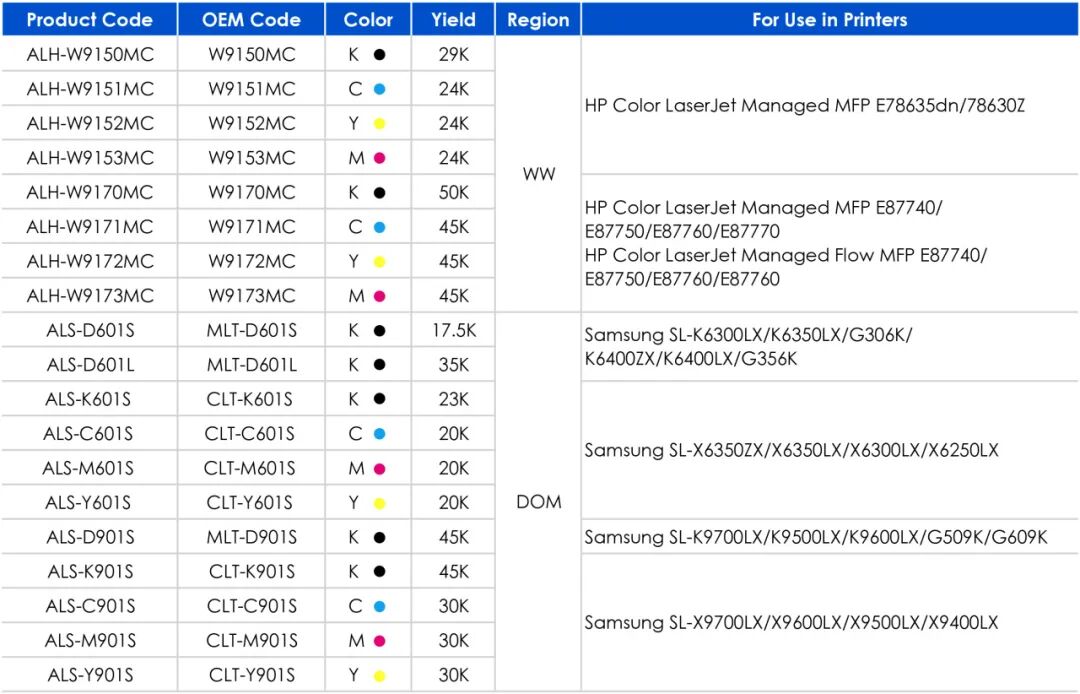Select product code ALS-D901S
The width and height of the screenshot is (1080, 694).
90,537
